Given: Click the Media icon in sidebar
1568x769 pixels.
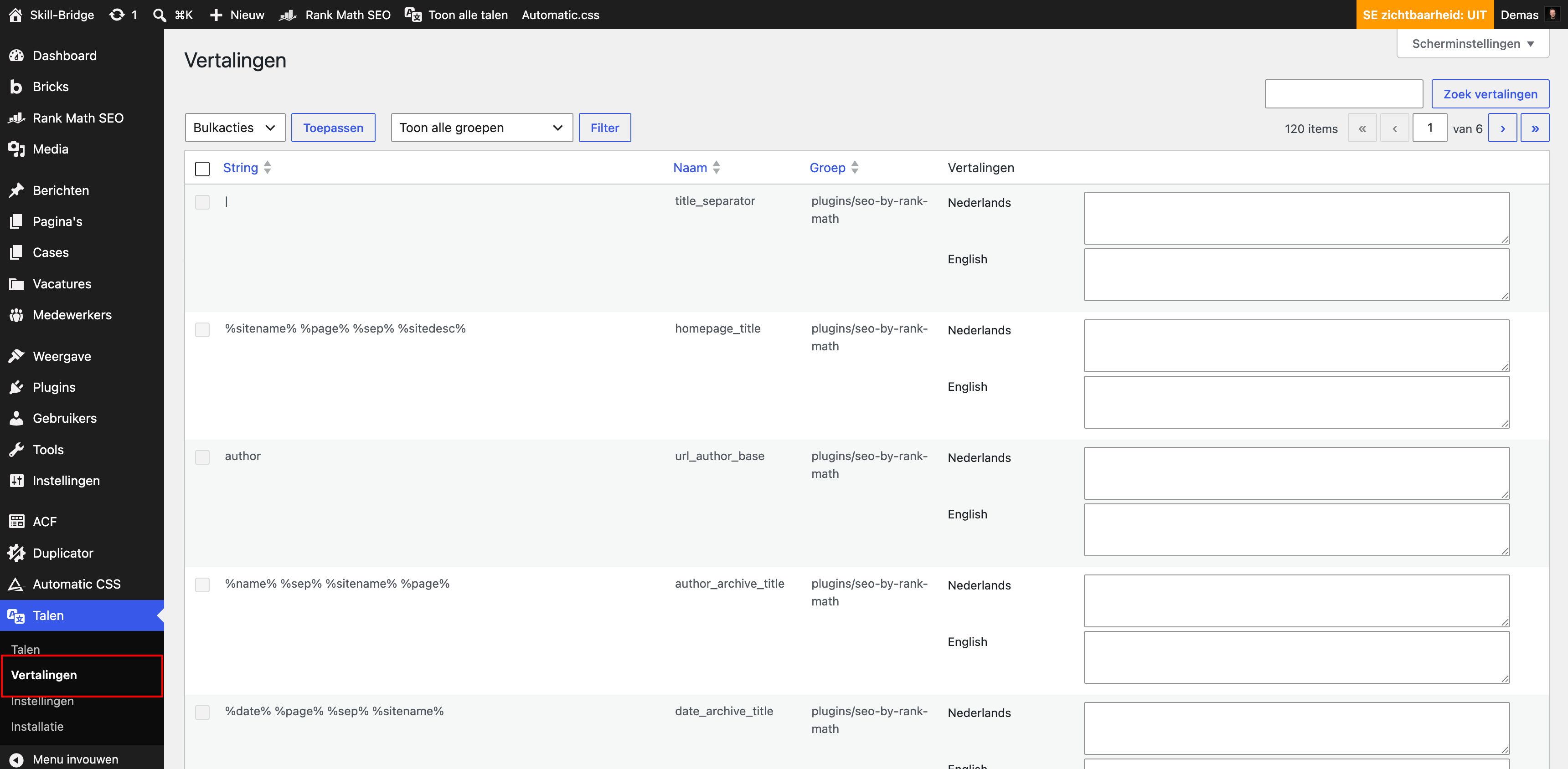Looking at the screenshot, I should [16, 149].
